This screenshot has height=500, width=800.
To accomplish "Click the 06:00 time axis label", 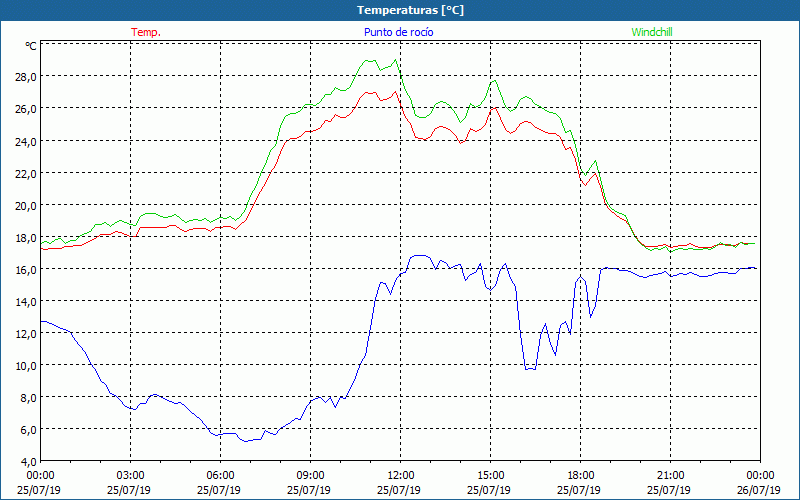I will tap(220, 476).
